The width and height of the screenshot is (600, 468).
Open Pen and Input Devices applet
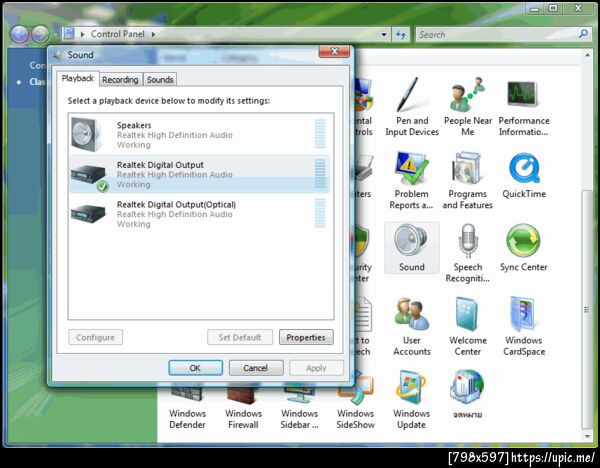pos(412,106)
